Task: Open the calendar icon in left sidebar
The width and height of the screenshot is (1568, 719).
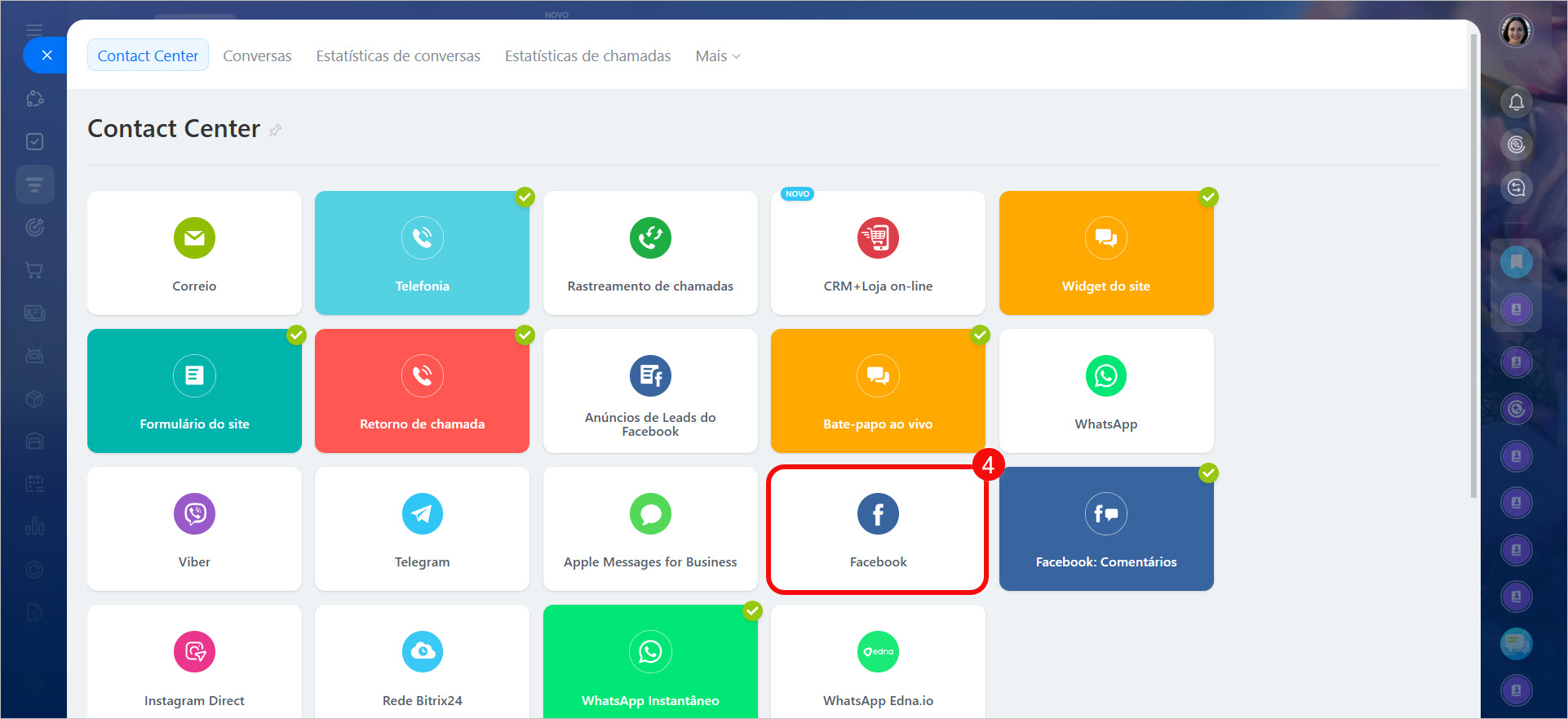Action: 34,484
